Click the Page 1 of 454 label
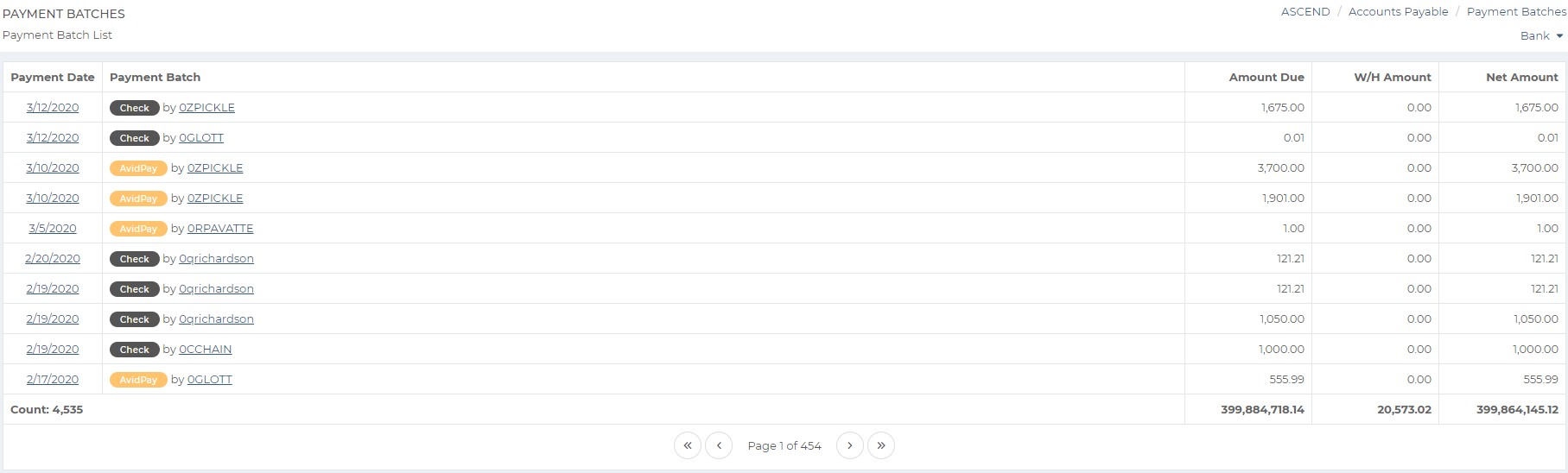Viewport: 1568px width, 473px height. pos(784,445)
